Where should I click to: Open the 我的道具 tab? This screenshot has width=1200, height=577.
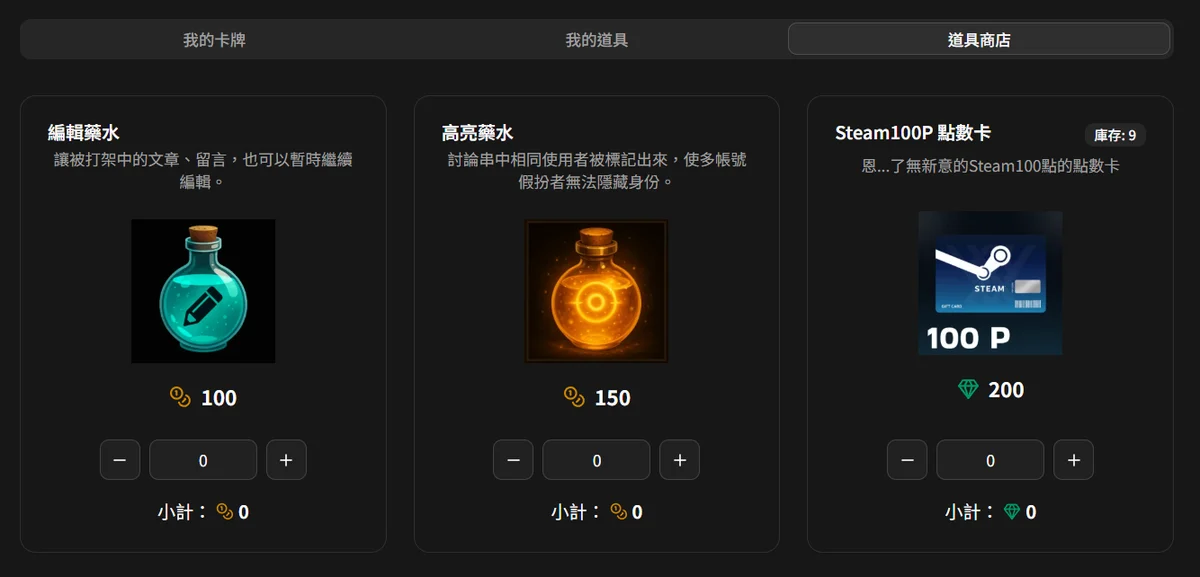pyautogui.click(x=597, y=40)
